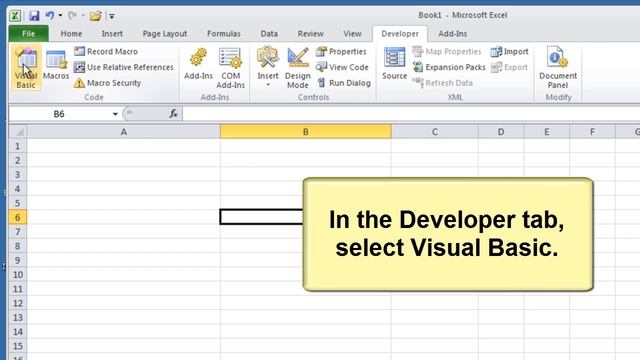Click cell A3
Screen dimensions: 640x360
click(124, 174)
